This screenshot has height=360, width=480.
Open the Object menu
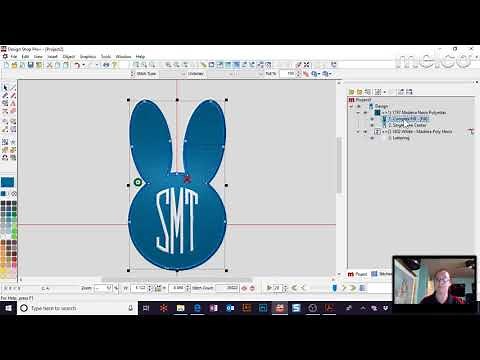click(x=69, y=57)
